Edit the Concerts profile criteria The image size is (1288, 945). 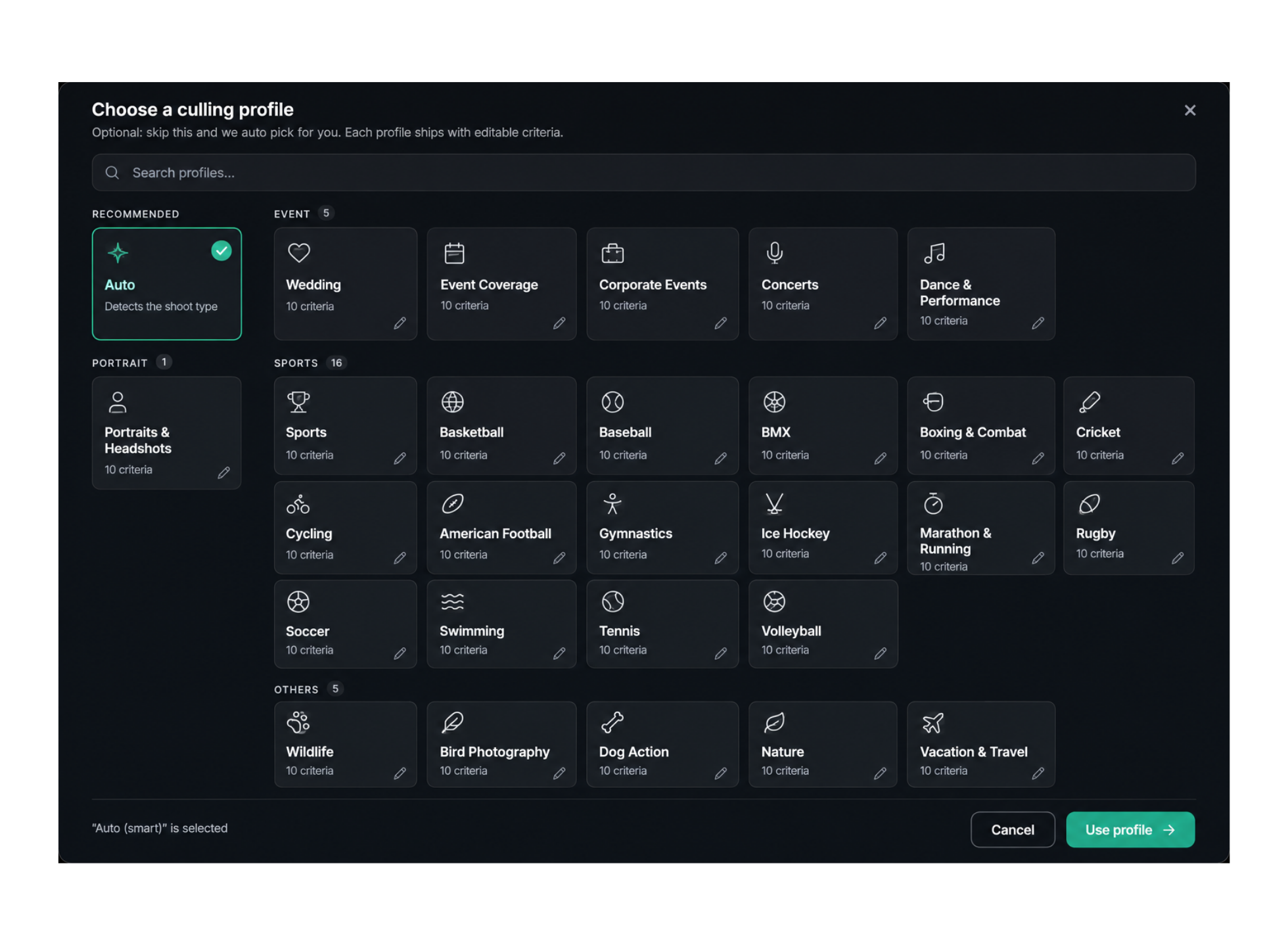[881, 323]
